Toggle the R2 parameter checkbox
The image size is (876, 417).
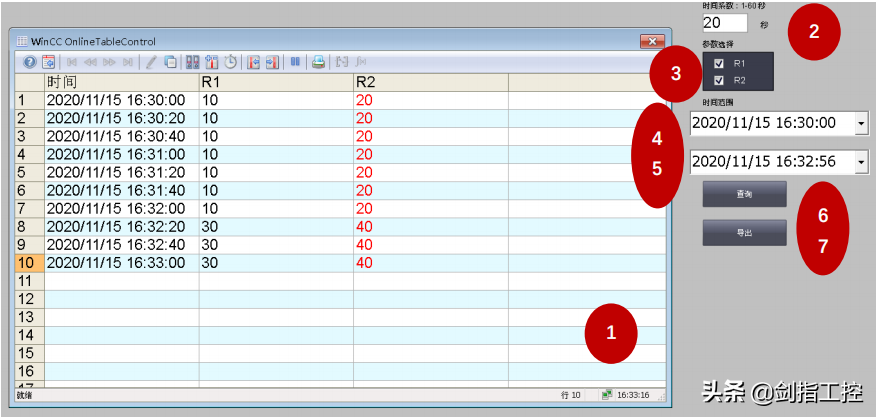click(719, 79)
